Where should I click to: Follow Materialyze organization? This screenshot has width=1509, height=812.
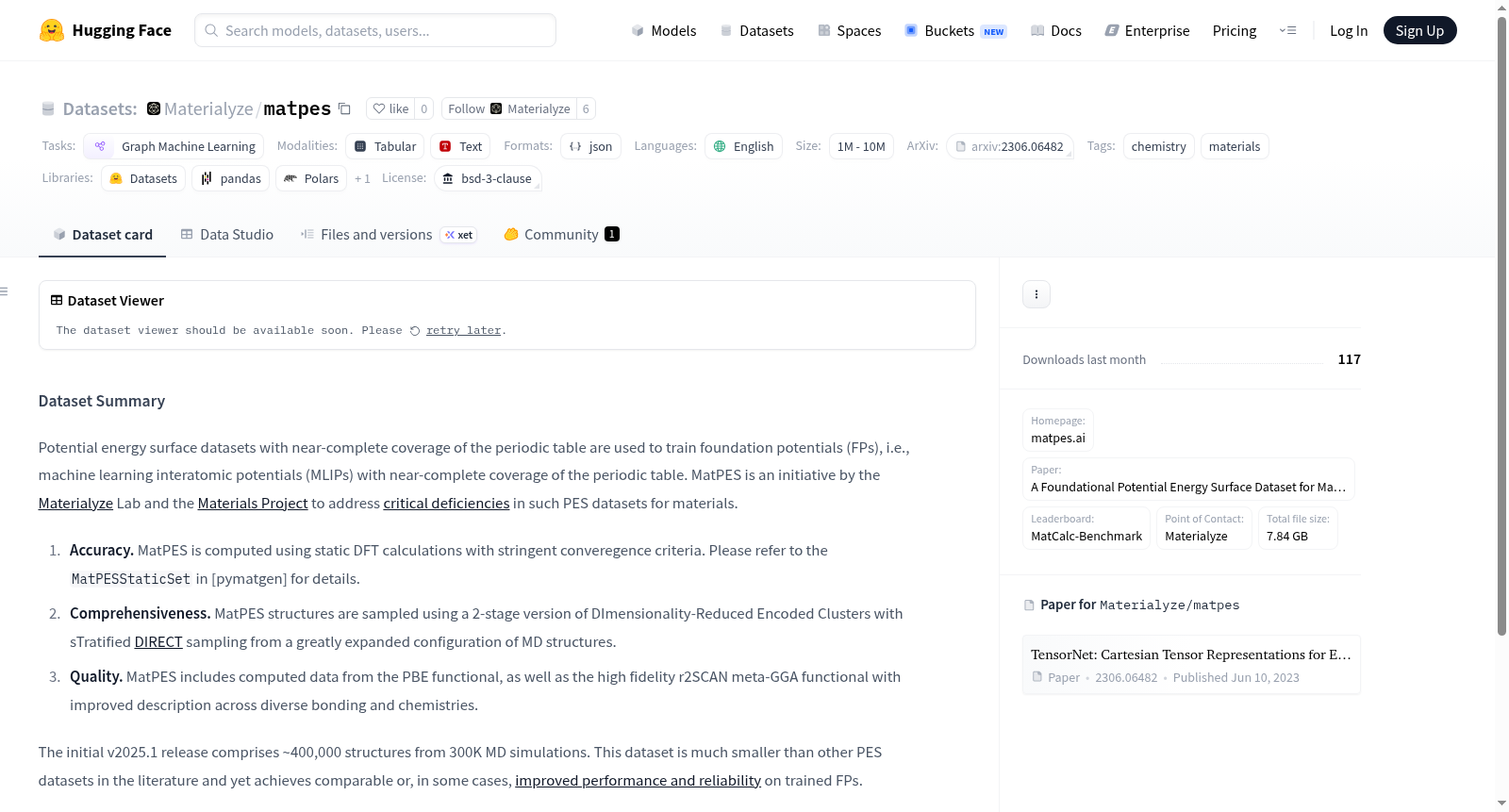[508, 108]
